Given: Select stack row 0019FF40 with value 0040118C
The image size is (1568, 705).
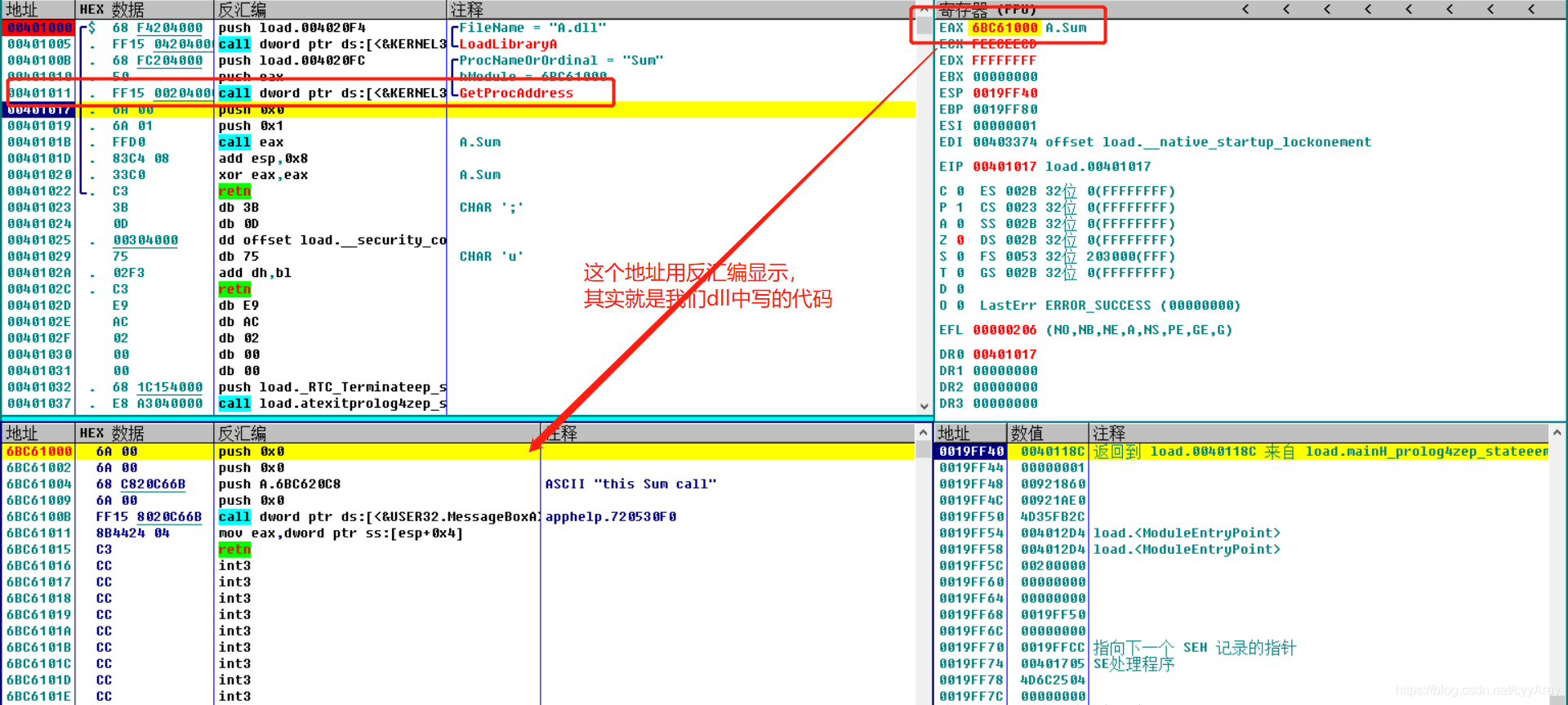Looking at the screenshot, I should pyautogui.click(x=1241, y=452).
